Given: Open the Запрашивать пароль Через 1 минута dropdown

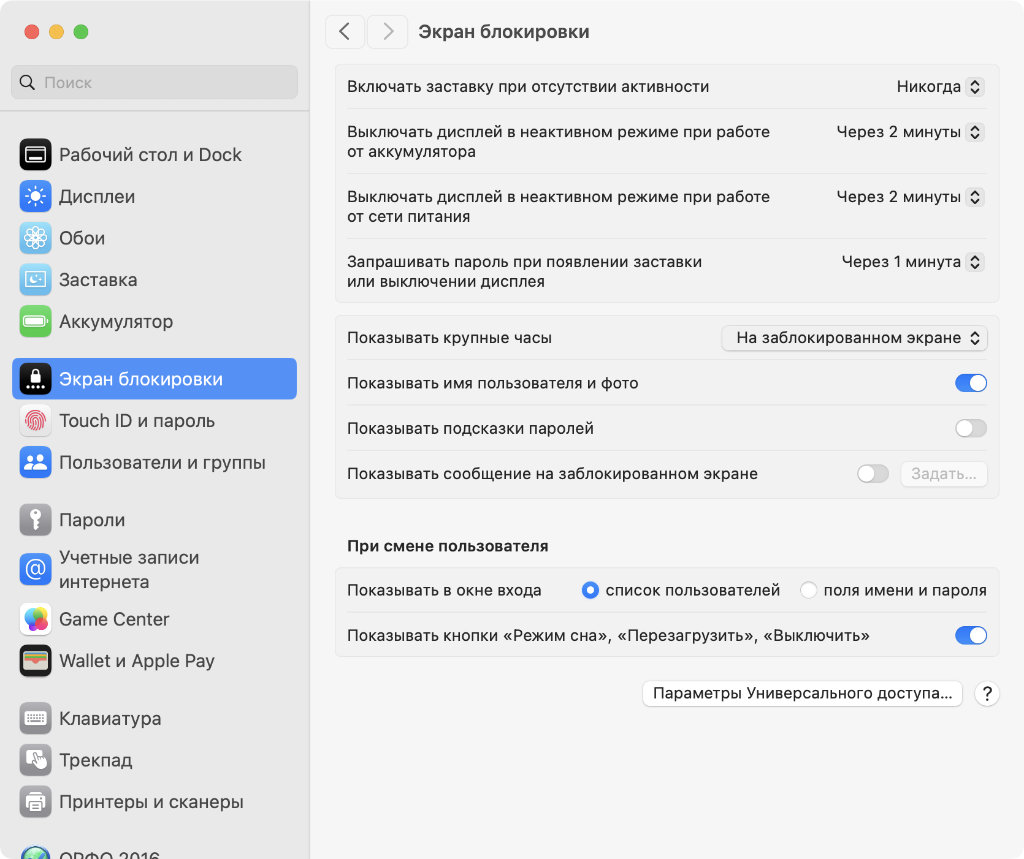Looking at the screenshot, I should 912,262.
